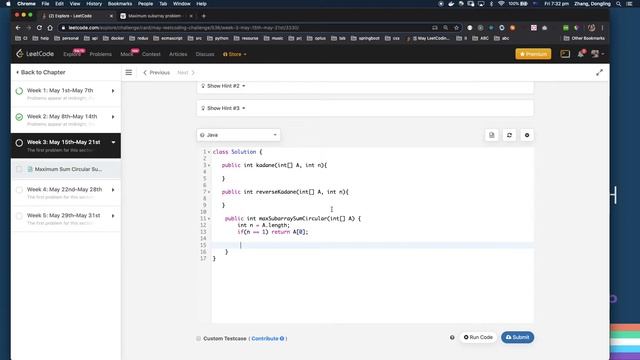640x360 pixels.
Task: Click the Contribute link
Action: coord(267,338)
